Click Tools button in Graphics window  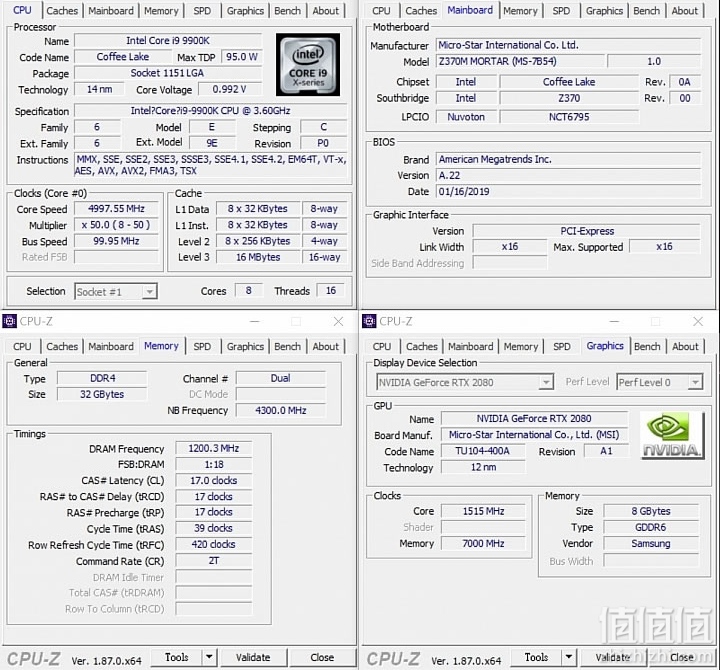click(536, 657)
